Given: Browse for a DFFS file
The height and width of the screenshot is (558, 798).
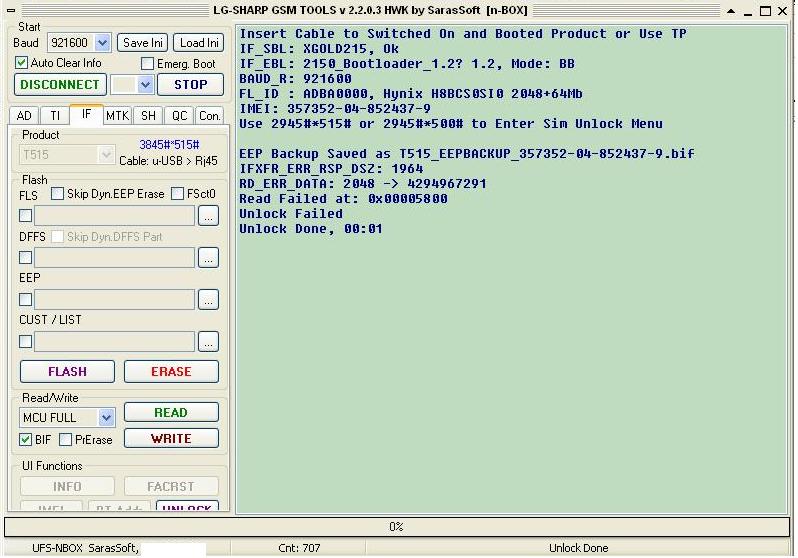Looking at the screenshot, I should (x=208, y=258).
